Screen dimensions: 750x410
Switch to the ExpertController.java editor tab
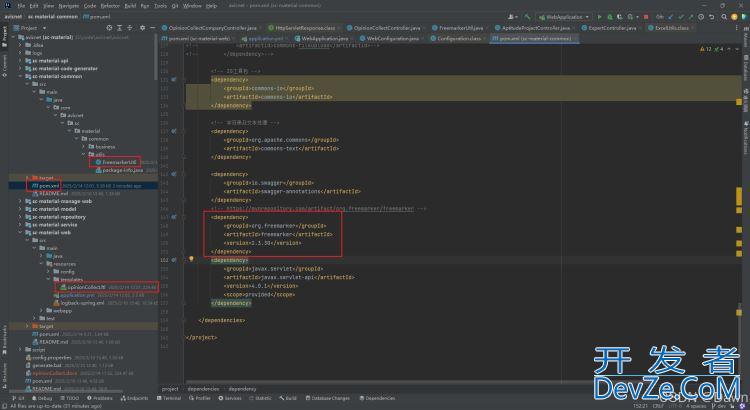tap(612, 28)
